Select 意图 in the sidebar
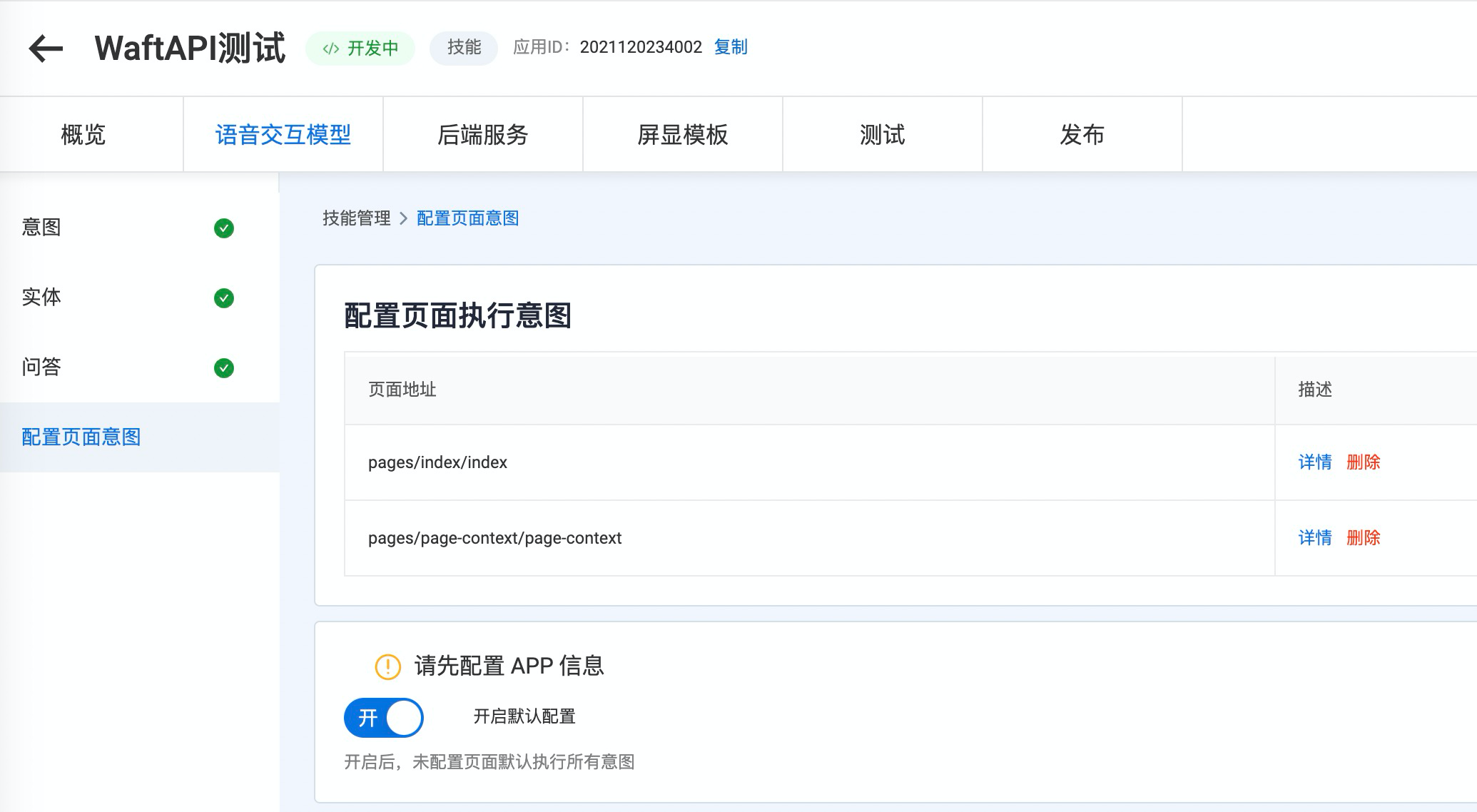This screenshot has height=812, width=1477. (x=41, y=228)
